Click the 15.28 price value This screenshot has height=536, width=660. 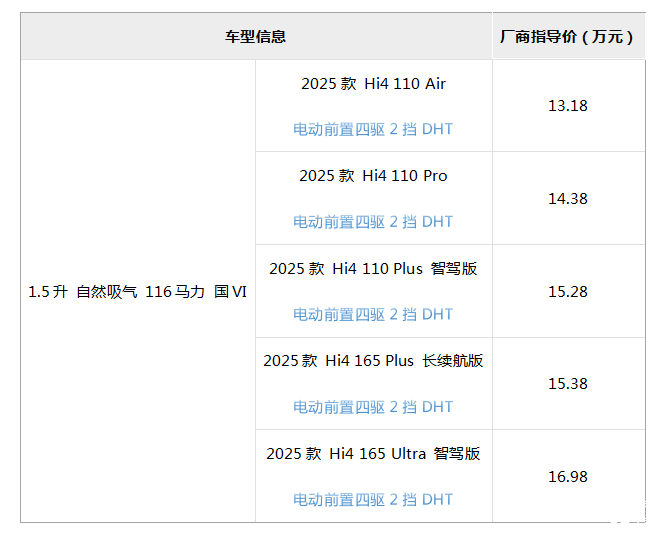pyautogui.click(x=567, y=292)
